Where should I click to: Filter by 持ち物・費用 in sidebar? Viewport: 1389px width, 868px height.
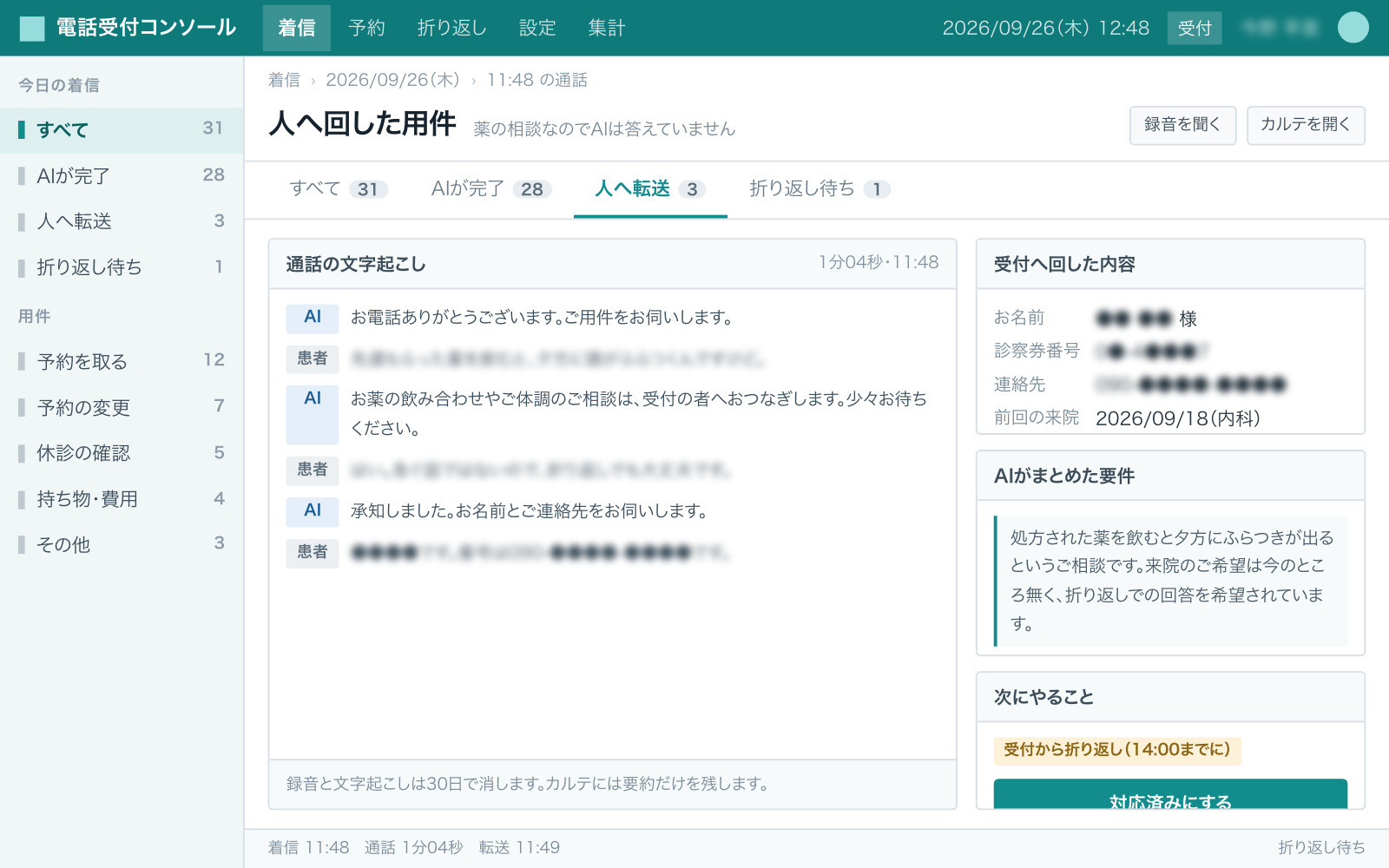(122, 499)
